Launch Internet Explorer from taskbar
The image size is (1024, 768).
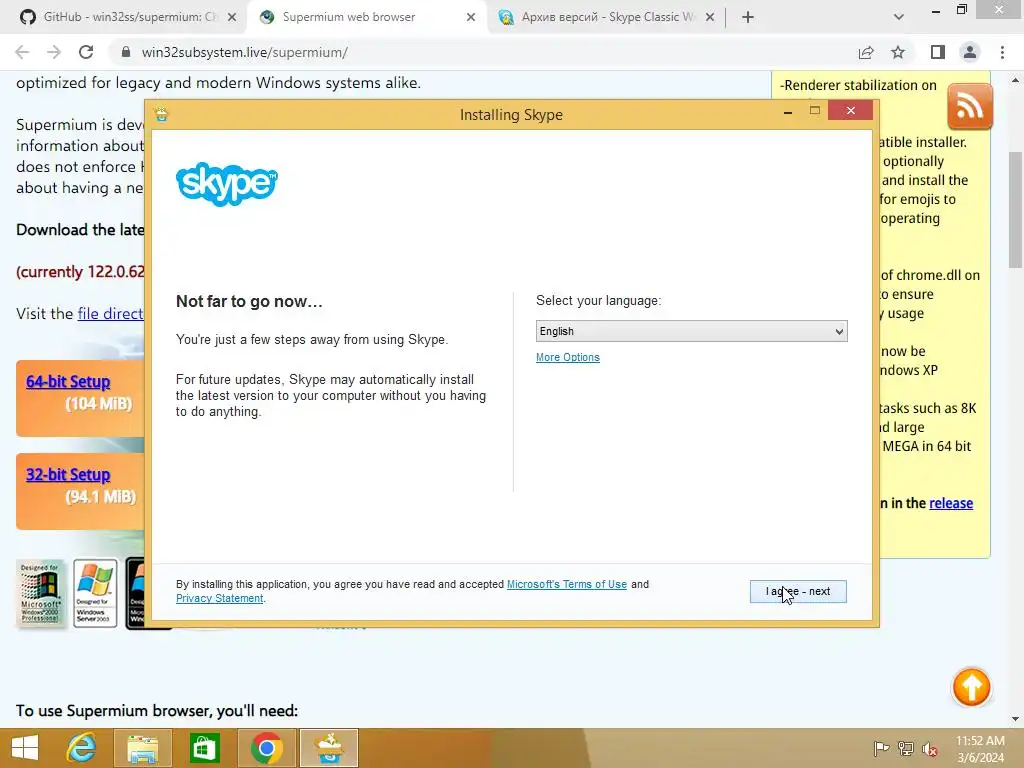(x=82, y=748)
